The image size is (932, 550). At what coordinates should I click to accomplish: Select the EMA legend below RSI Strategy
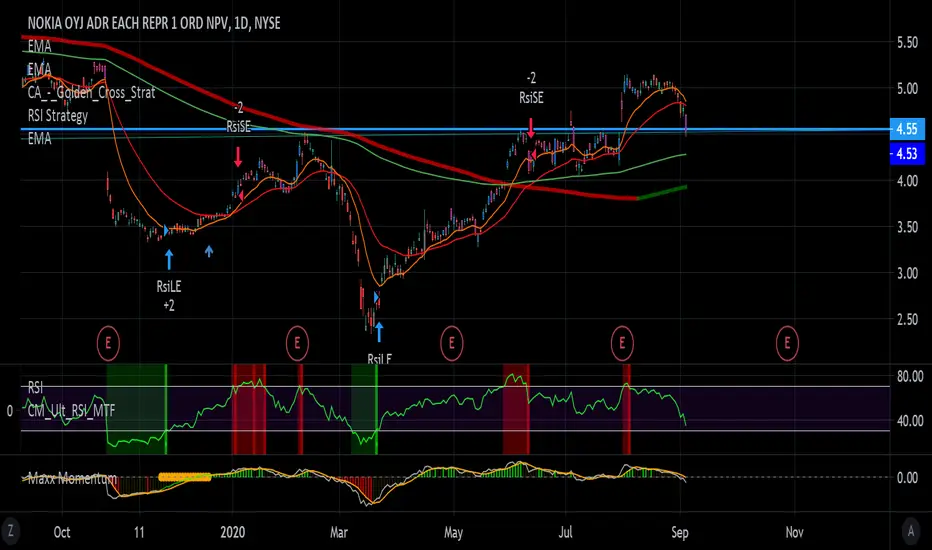(40, 139)
